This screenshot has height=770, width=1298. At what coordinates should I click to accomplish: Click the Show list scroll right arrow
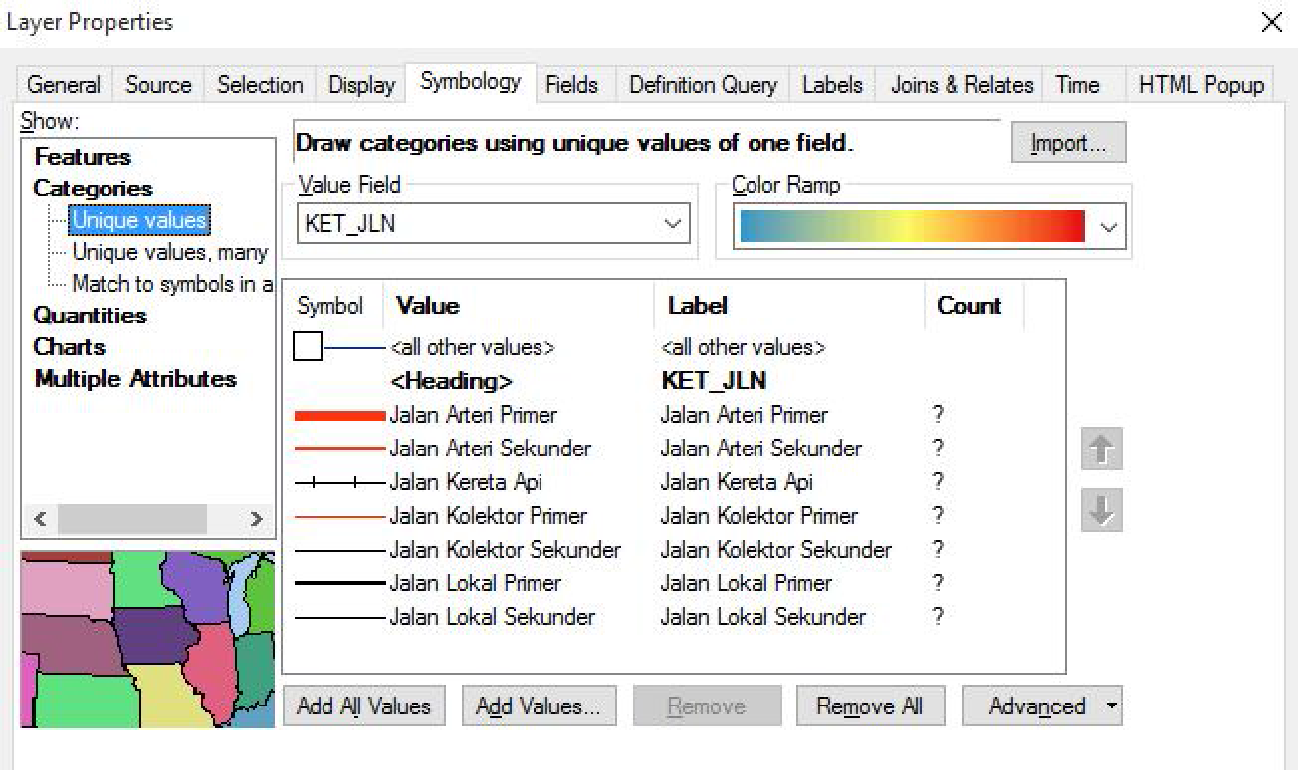[257, 519]
